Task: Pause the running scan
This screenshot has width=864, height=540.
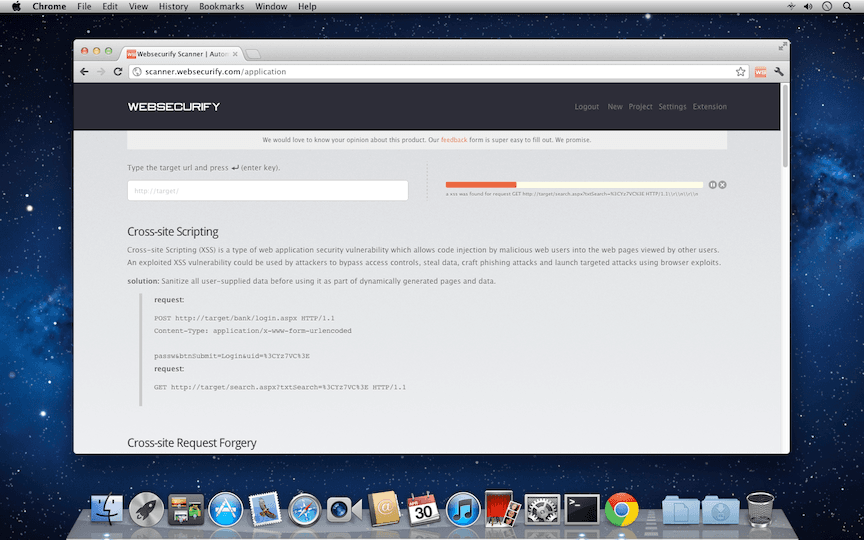Action: [712, 185]
